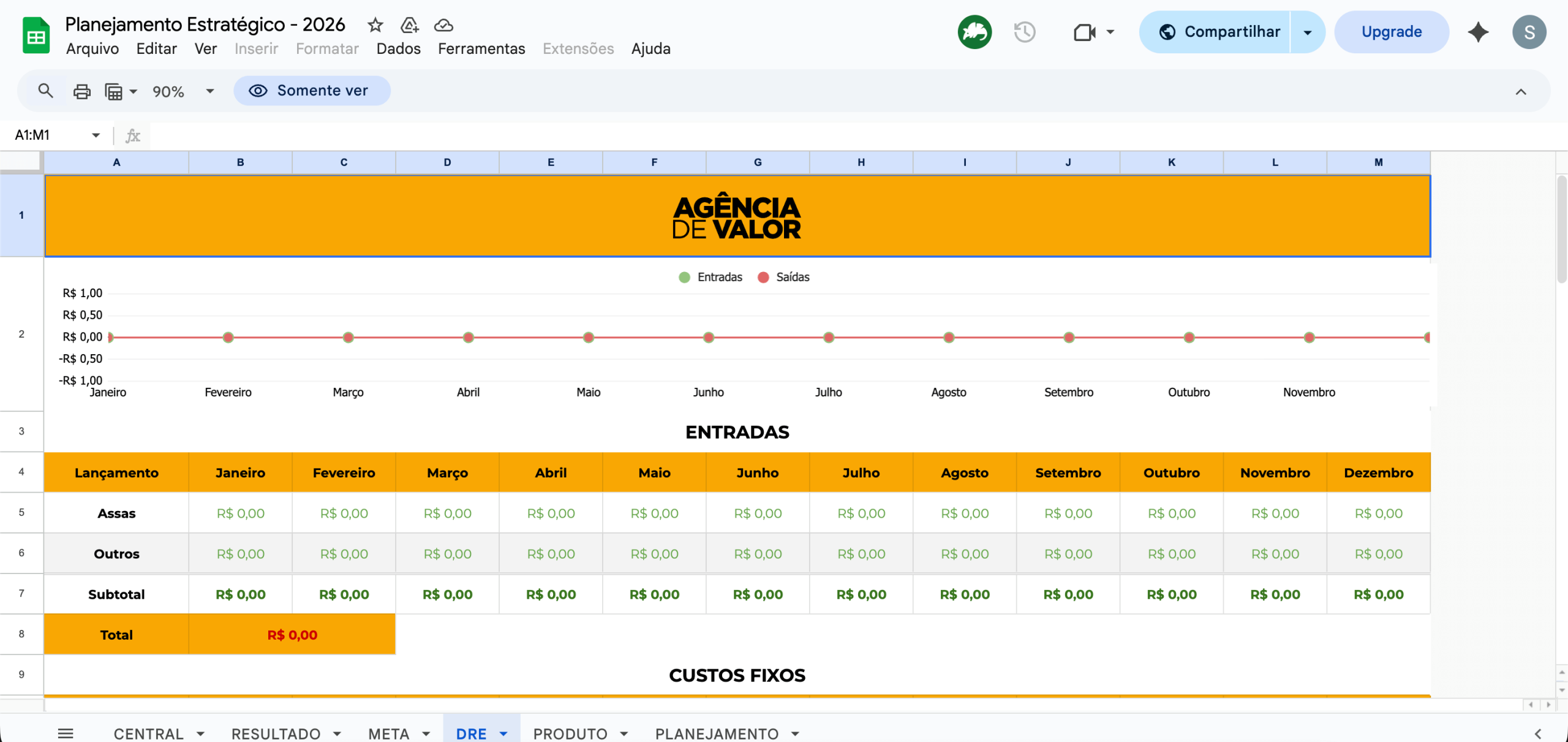Click the search magnifier in toolbar
Viewport: 1568px width, 742px height.
(x=45, y=91)
